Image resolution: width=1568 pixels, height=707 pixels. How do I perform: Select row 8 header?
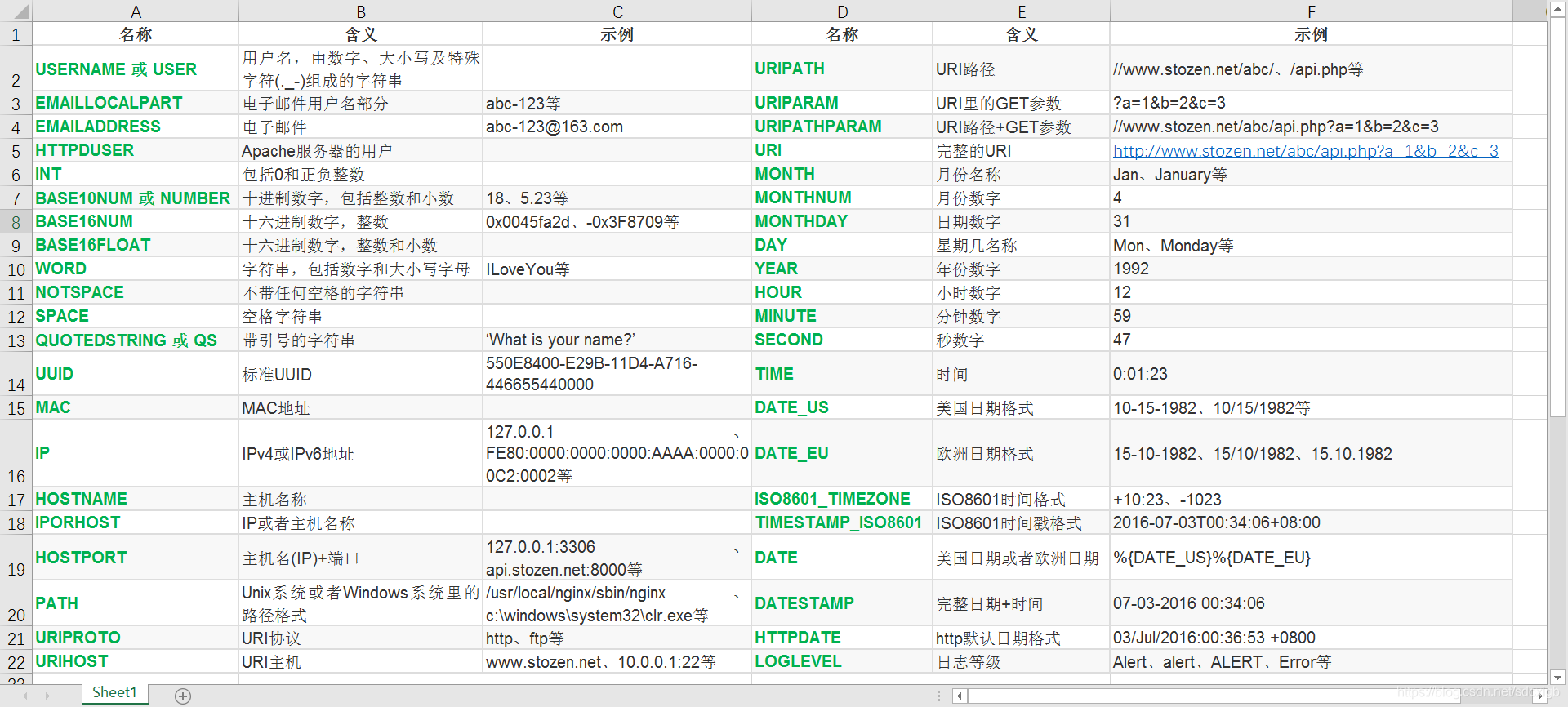coord(16,221)
